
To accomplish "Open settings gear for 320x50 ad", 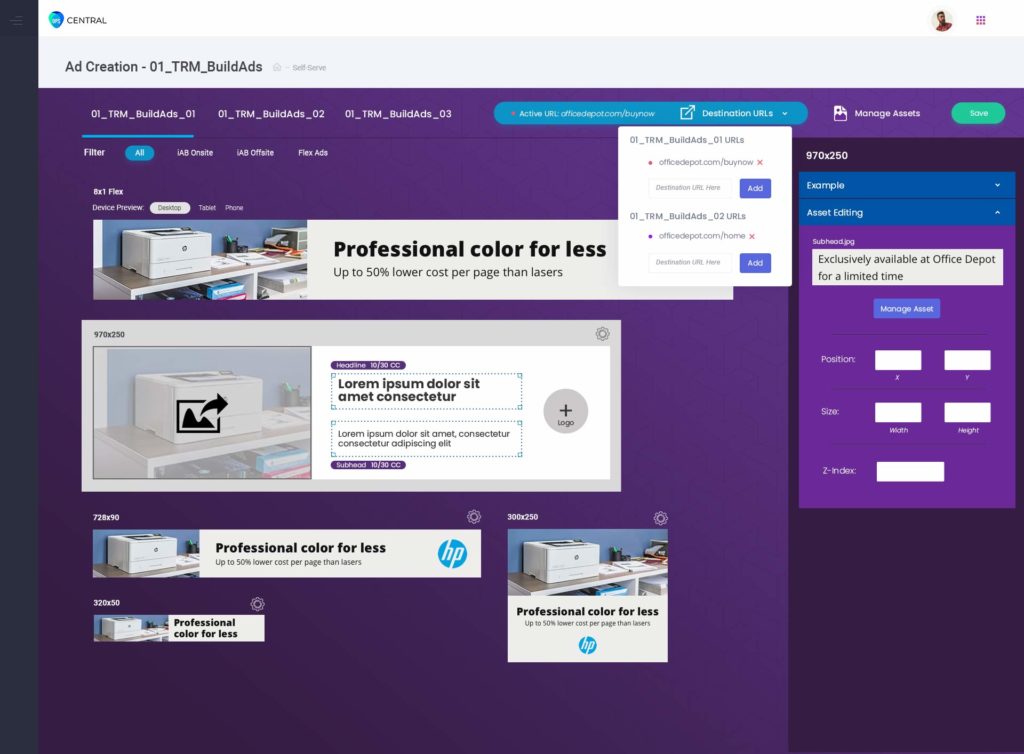I will tap(257, 604).
